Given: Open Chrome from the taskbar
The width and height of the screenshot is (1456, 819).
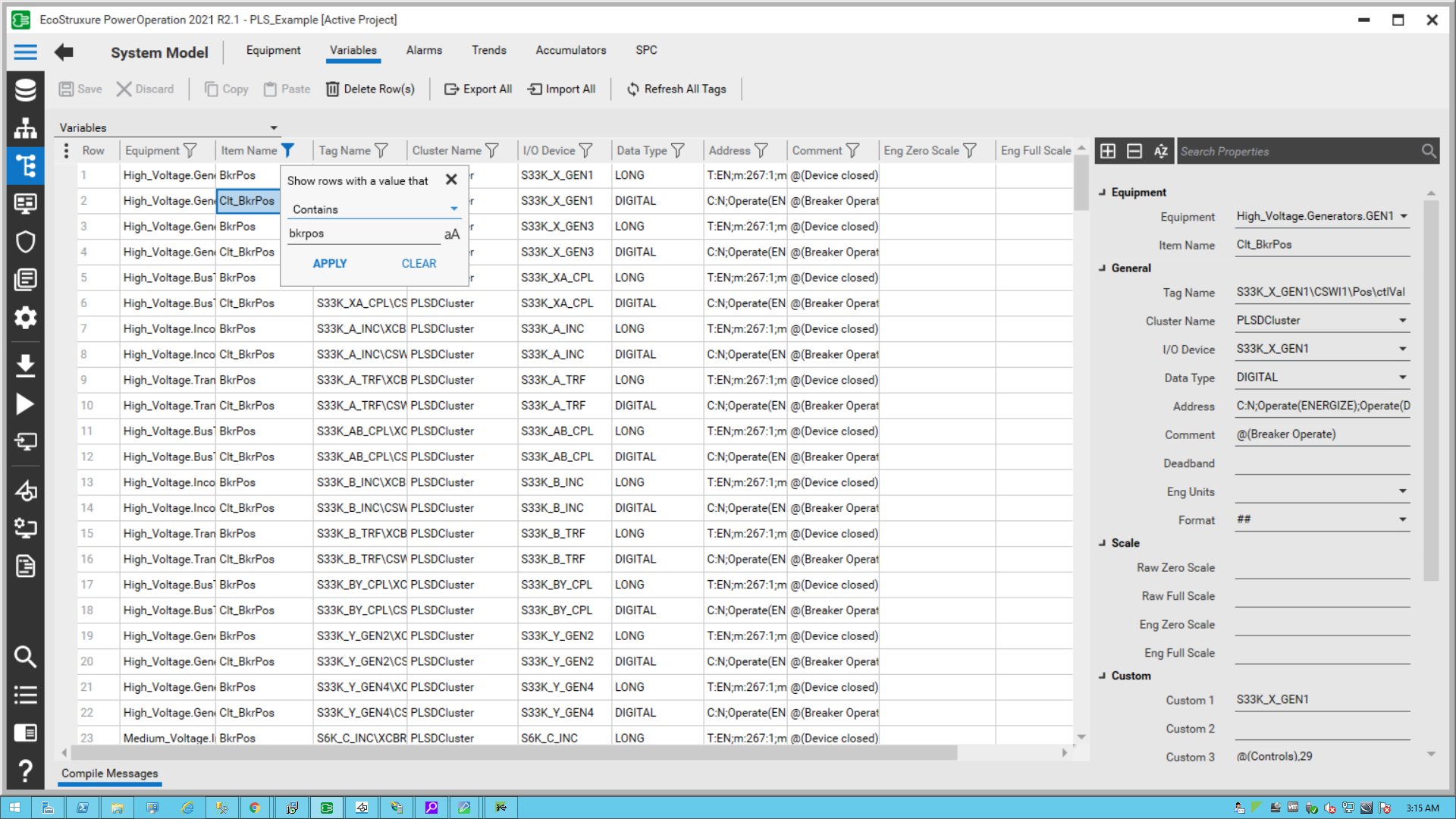Looking at the screenshot, I should tap(255, 808).
